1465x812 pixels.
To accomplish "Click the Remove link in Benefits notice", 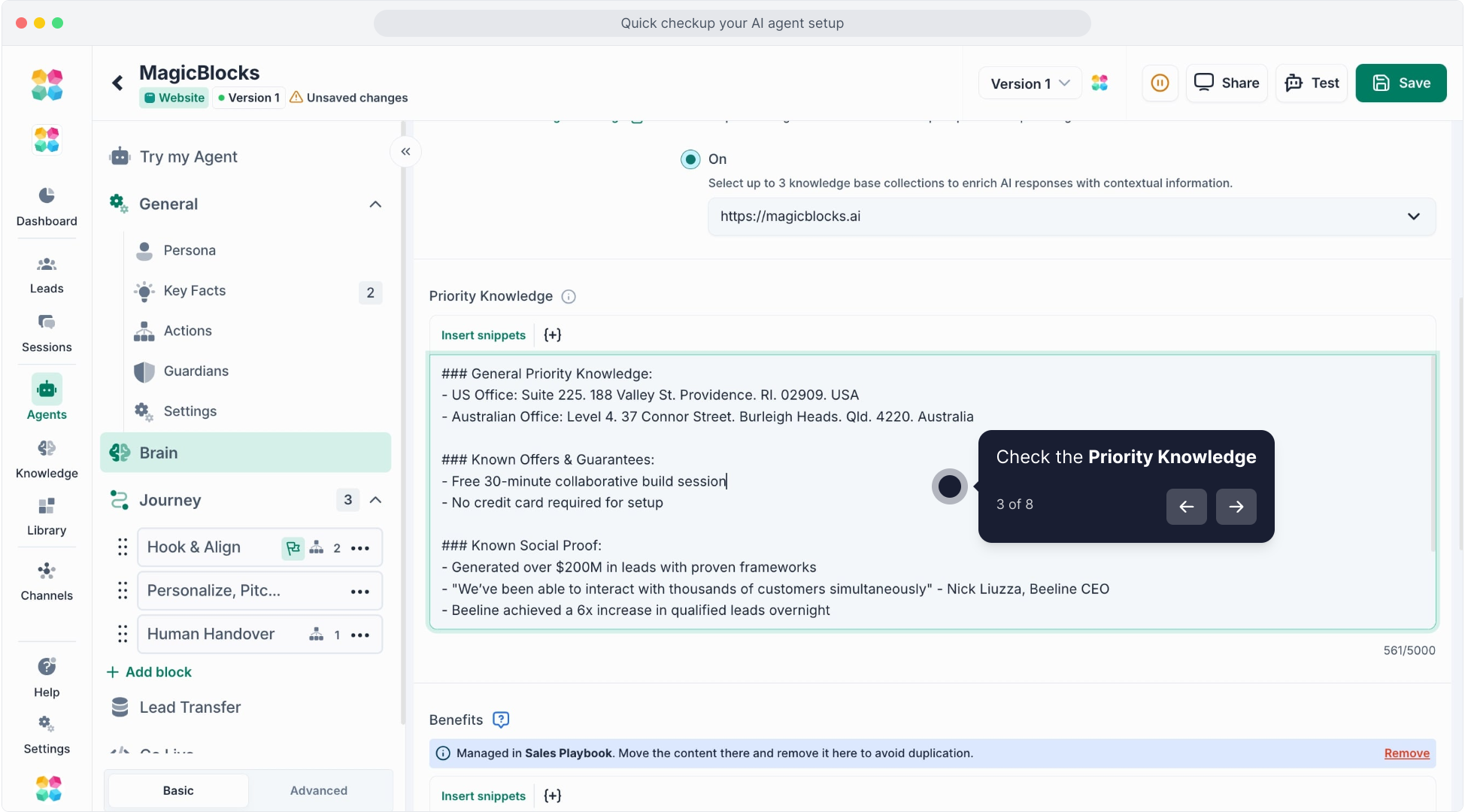I will [x=1406, y=753].
